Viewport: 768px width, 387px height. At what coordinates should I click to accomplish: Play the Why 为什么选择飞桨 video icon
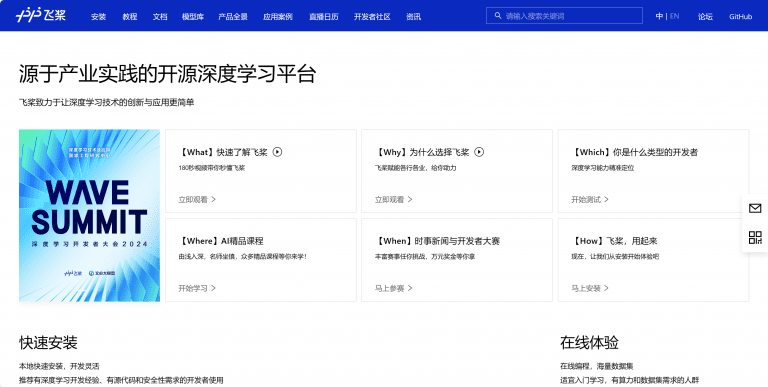click(480, 152)
